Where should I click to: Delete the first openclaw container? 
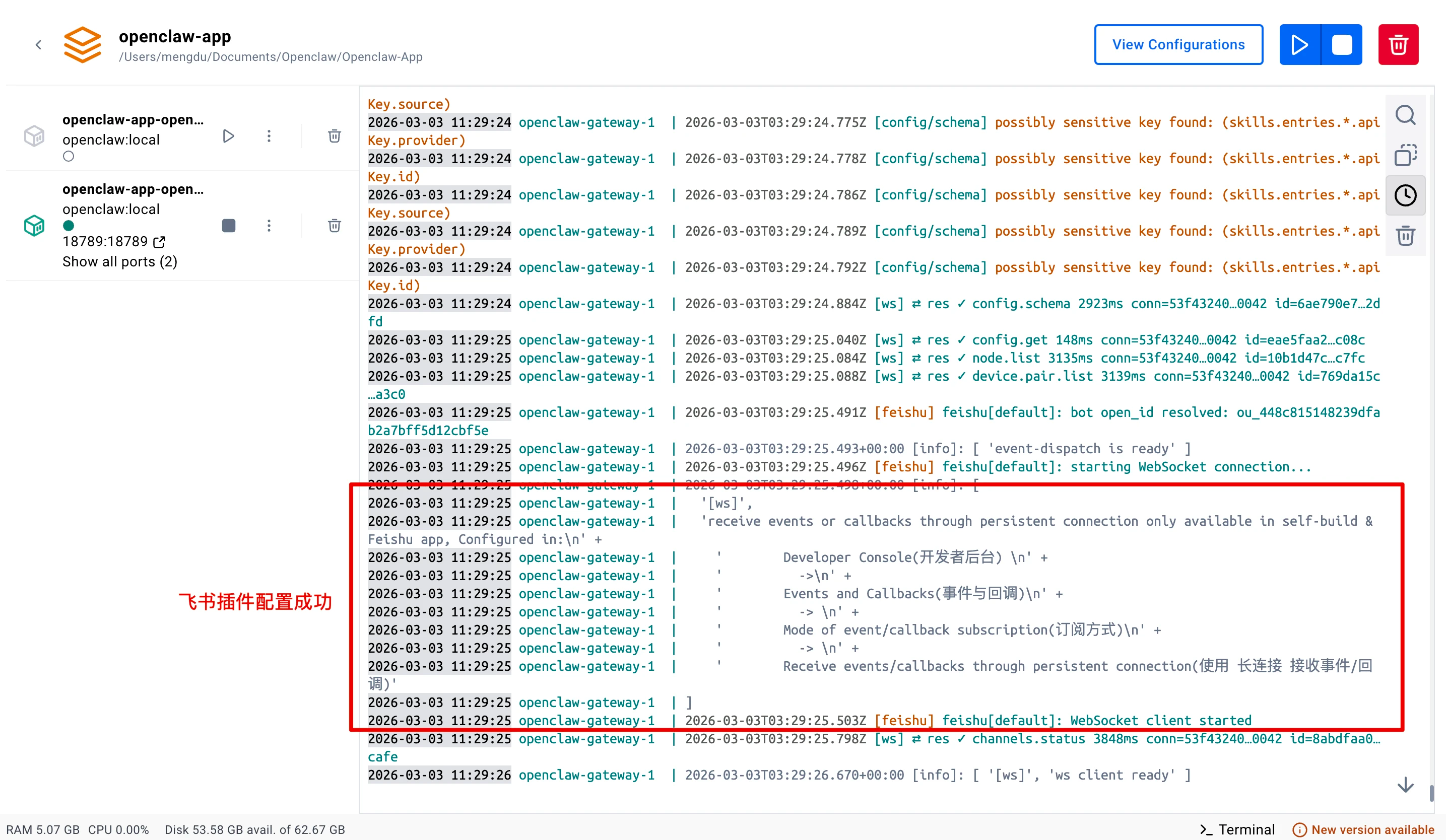(335, 136)
